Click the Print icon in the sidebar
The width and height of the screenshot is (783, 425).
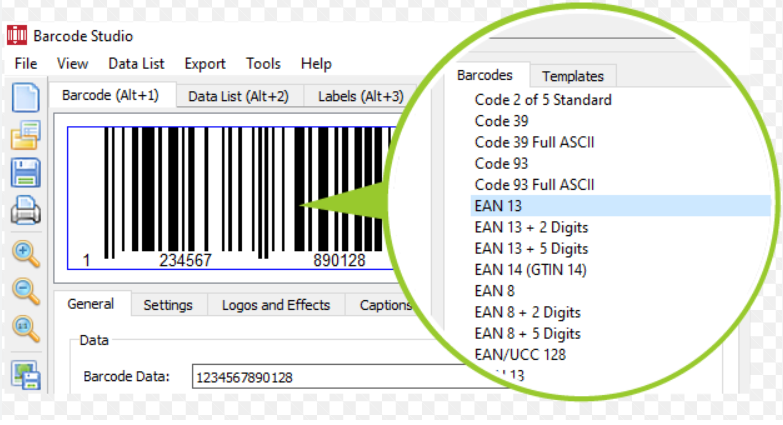coord(25,210)
